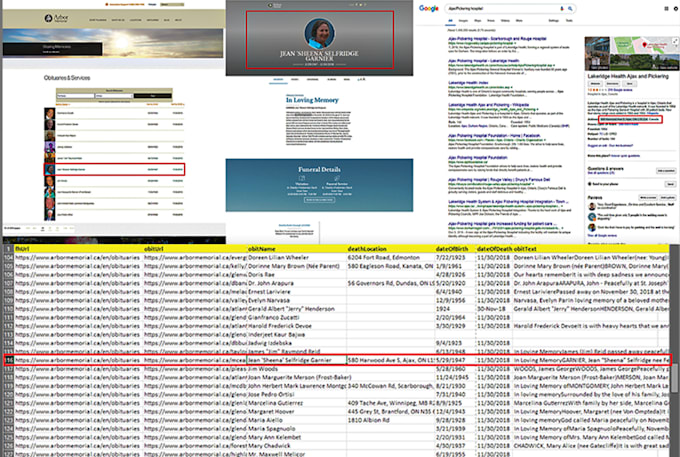Image resolution: width=680 pixels, height=457 pixels.
Task: Click the obitName column header
Action: coord(297,249)
